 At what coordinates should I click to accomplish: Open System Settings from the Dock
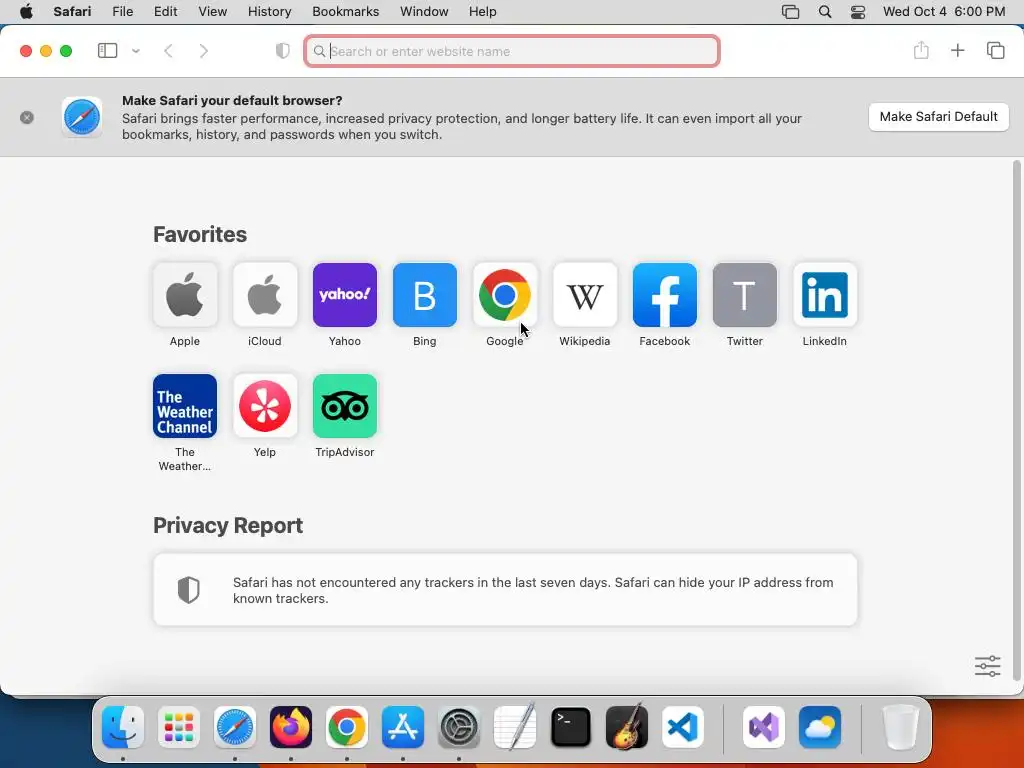(459, 727)
